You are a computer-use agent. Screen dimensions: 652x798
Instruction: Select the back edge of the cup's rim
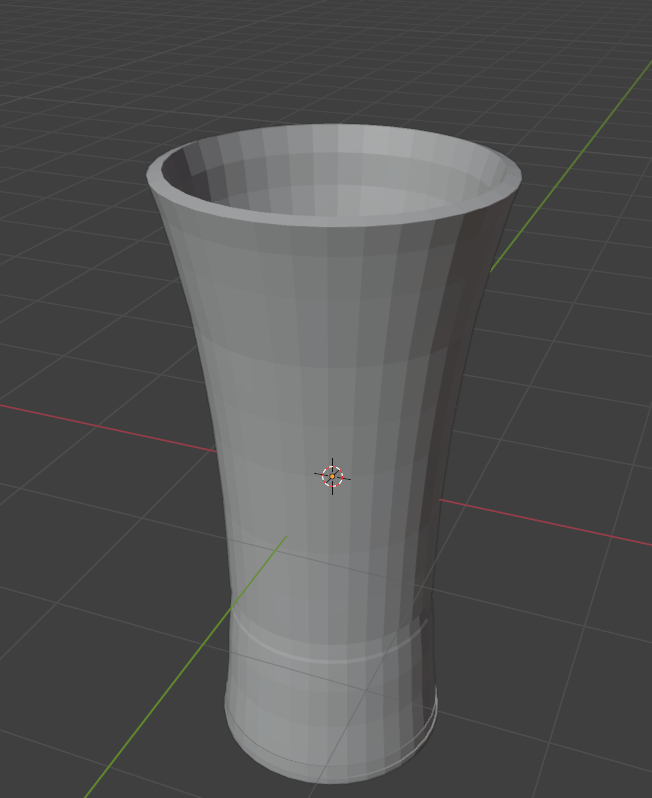tap(335, 129)
